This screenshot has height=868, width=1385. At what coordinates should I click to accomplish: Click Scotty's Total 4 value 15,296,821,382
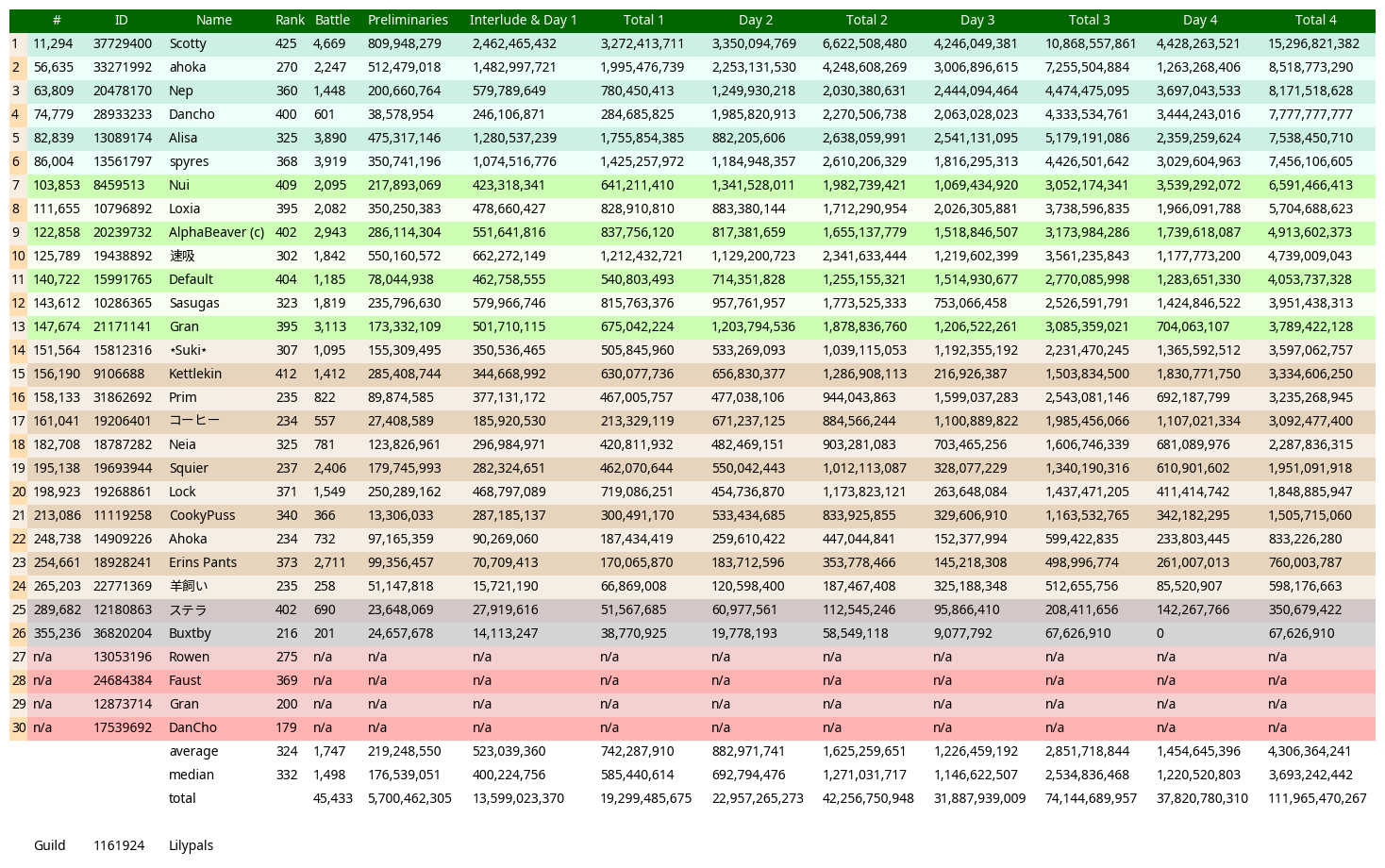click(1313, 43)
